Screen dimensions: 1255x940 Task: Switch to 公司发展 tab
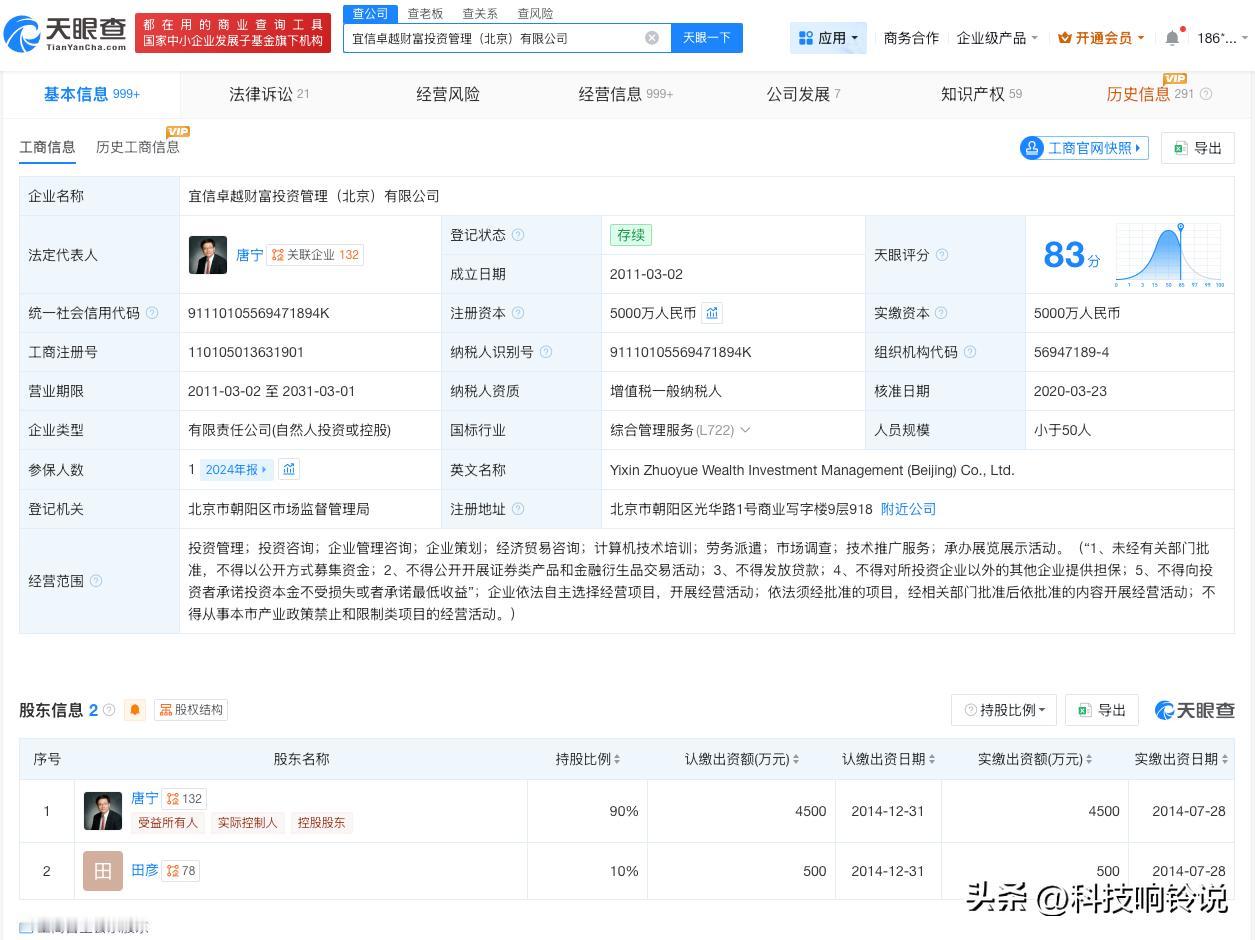(803, 94)
